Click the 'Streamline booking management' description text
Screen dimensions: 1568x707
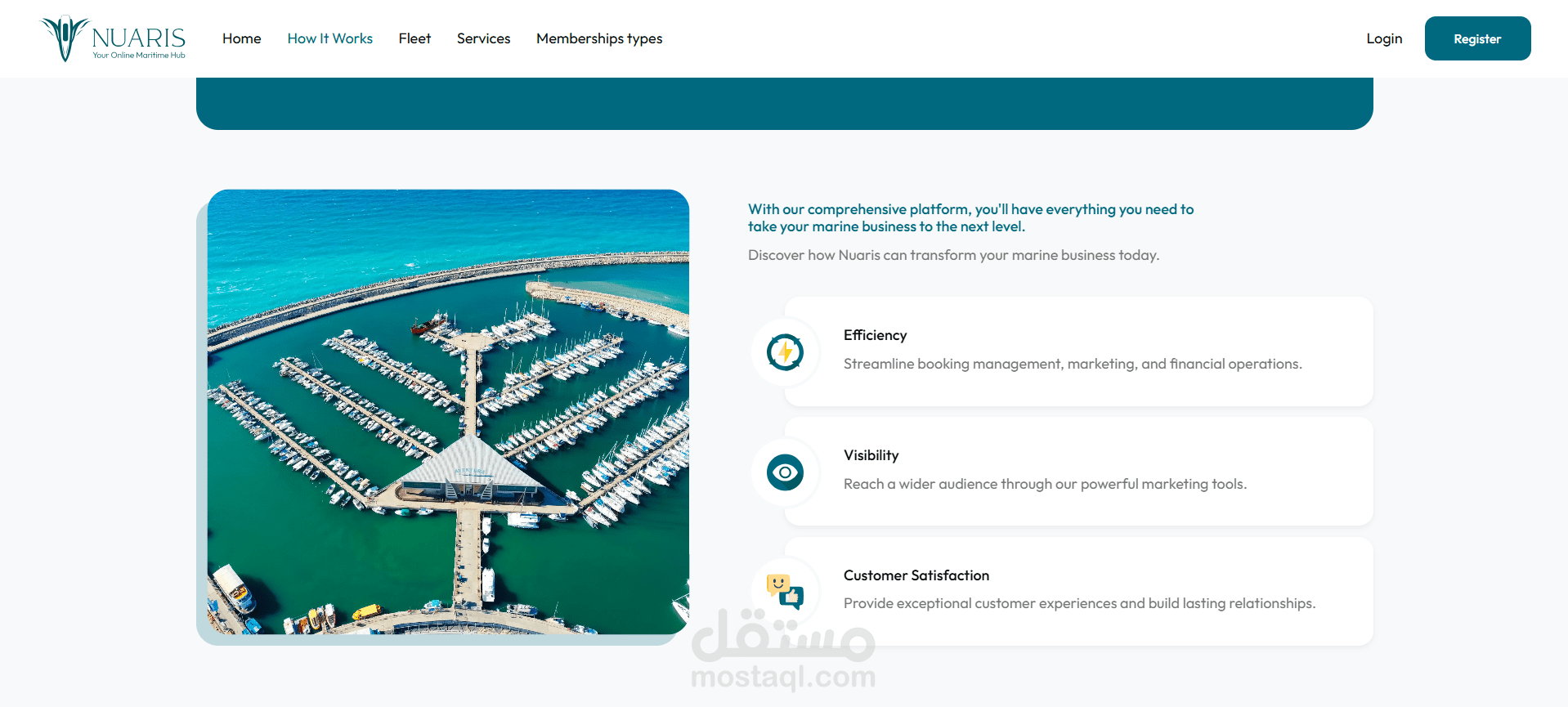click(1073, 364)
